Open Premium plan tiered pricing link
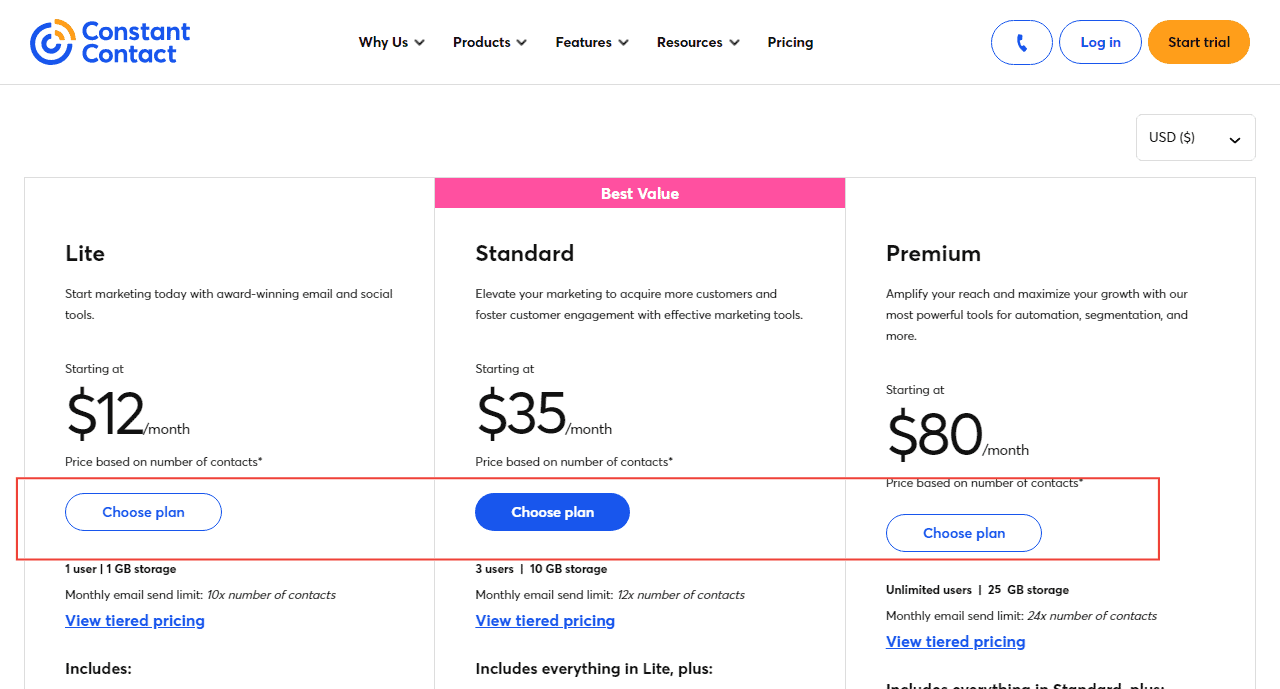The width and height of the screenshot is (1280, 689). tap(955, 641)
